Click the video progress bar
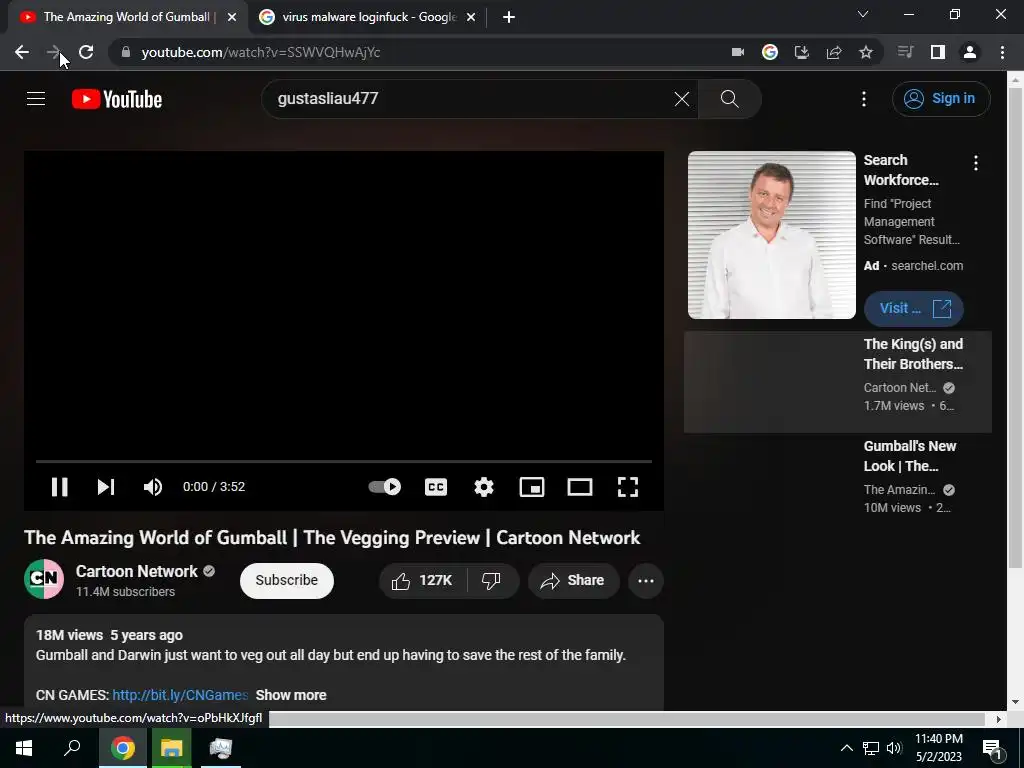The width and height of the screenshot is (1024, 768). (x=344, y=461)
